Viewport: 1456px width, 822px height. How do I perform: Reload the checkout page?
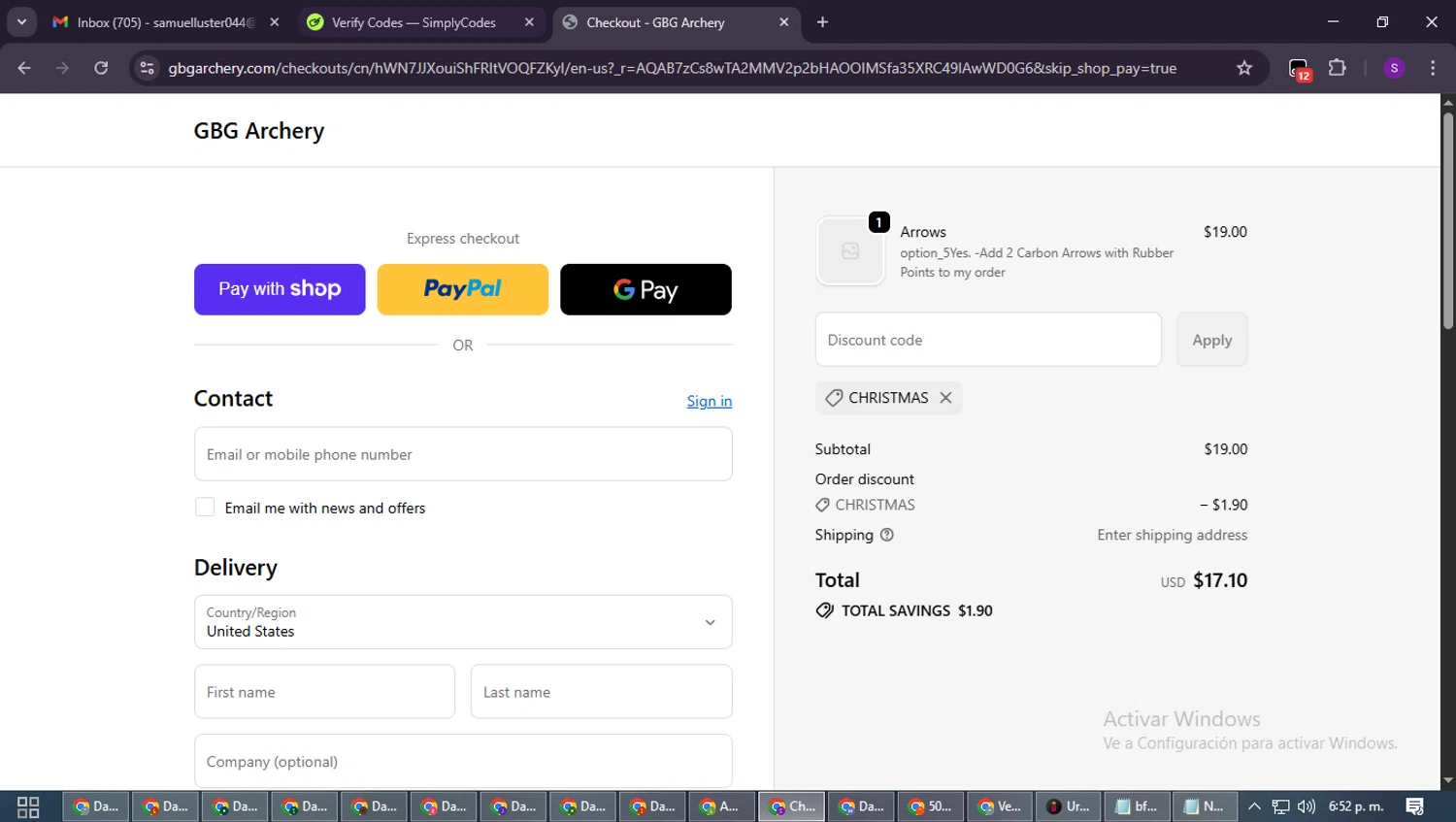tap(101, 68)
